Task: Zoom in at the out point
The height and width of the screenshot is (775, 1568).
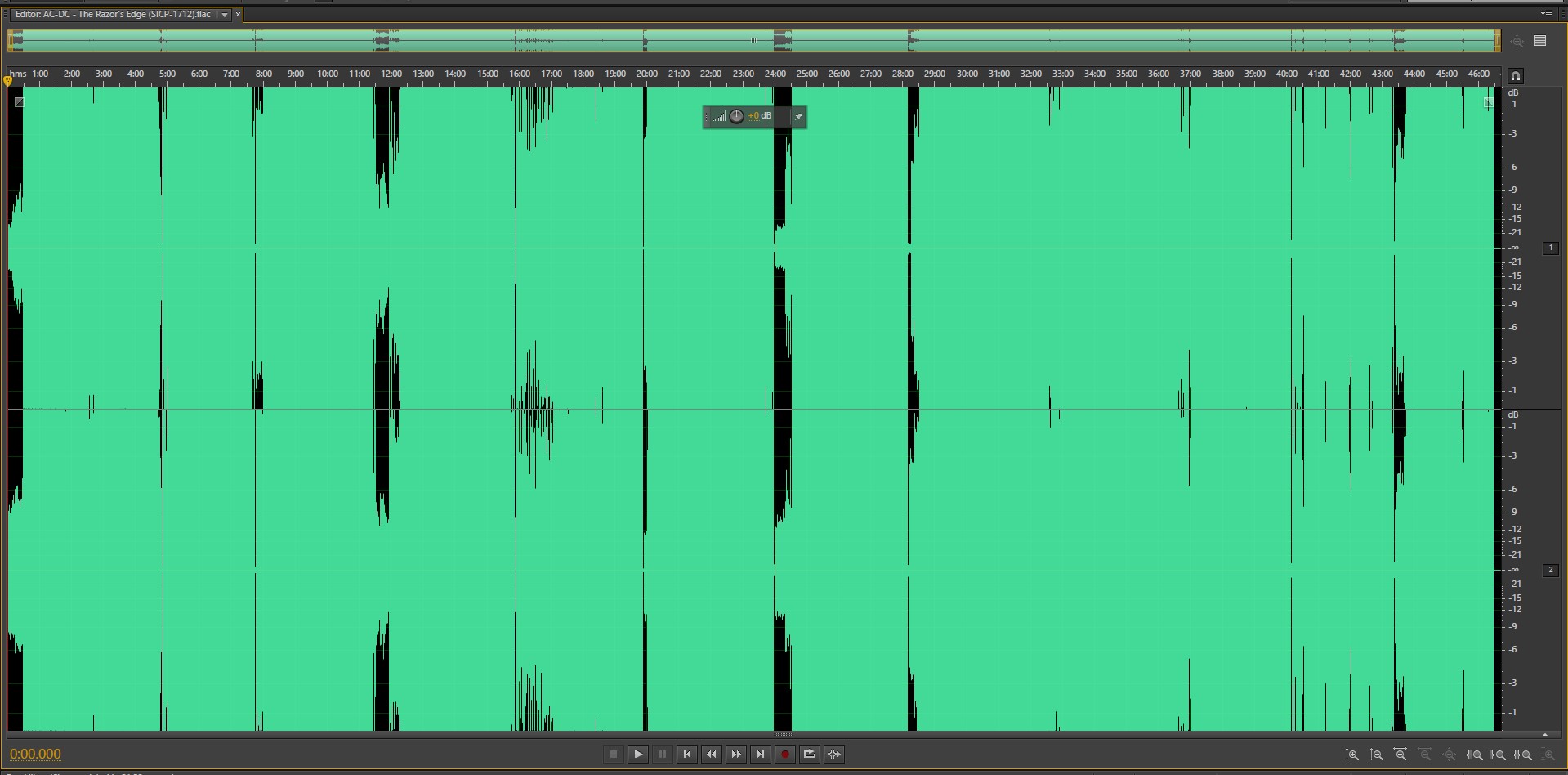Action: (x=1499, y=755)
